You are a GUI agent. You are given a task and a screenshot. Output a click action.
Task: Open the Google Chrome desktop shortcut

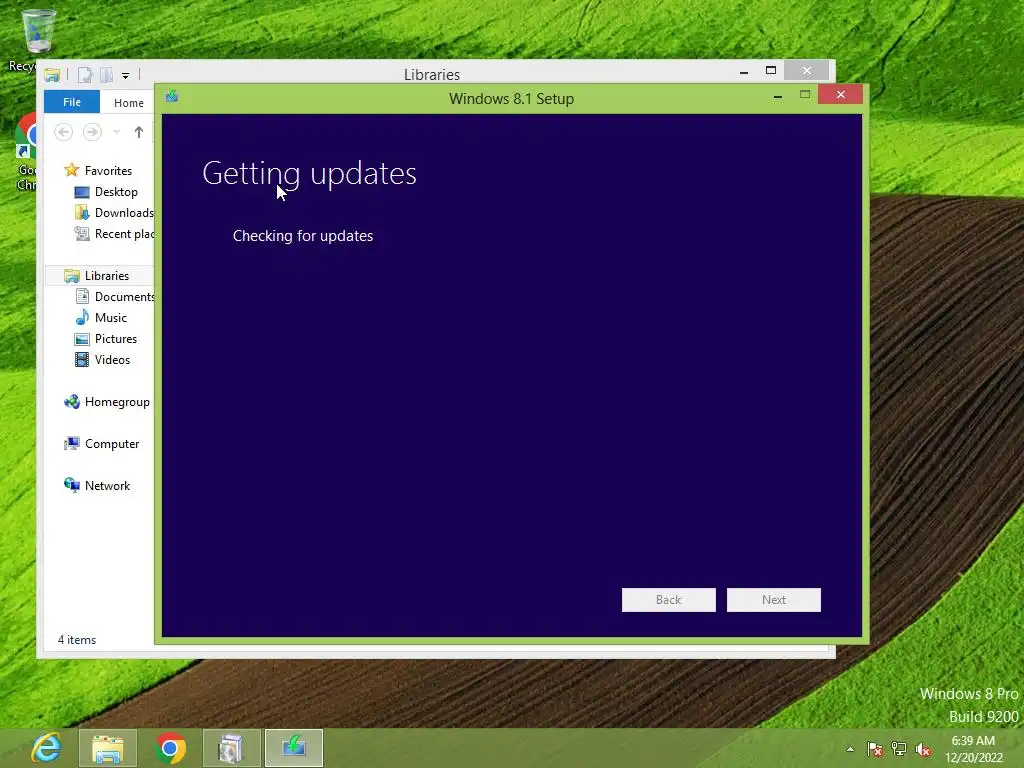tap(26, 137)
